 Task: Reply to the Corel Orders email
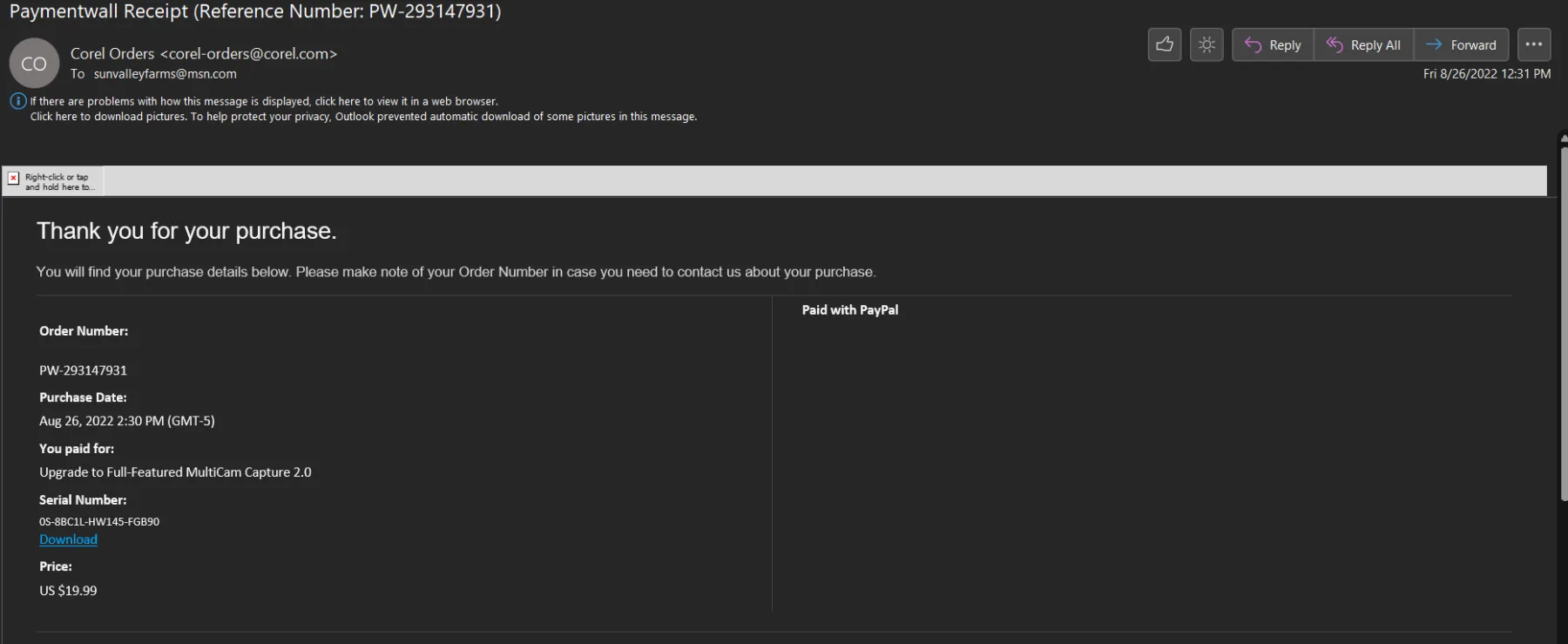(x=1273, y=44)
